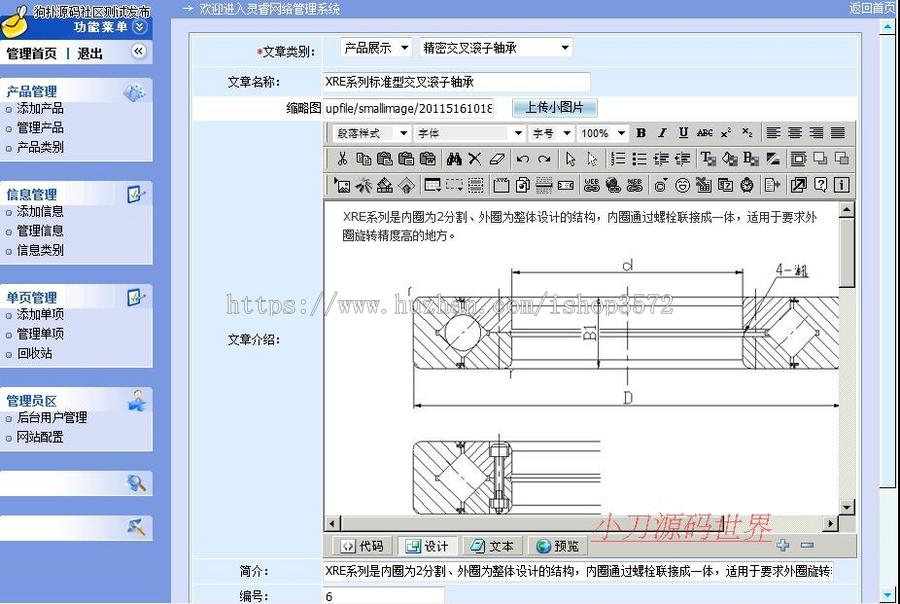Click the insert clock time icon
This screenshot has height=604, width=900.
click(747, 185)
